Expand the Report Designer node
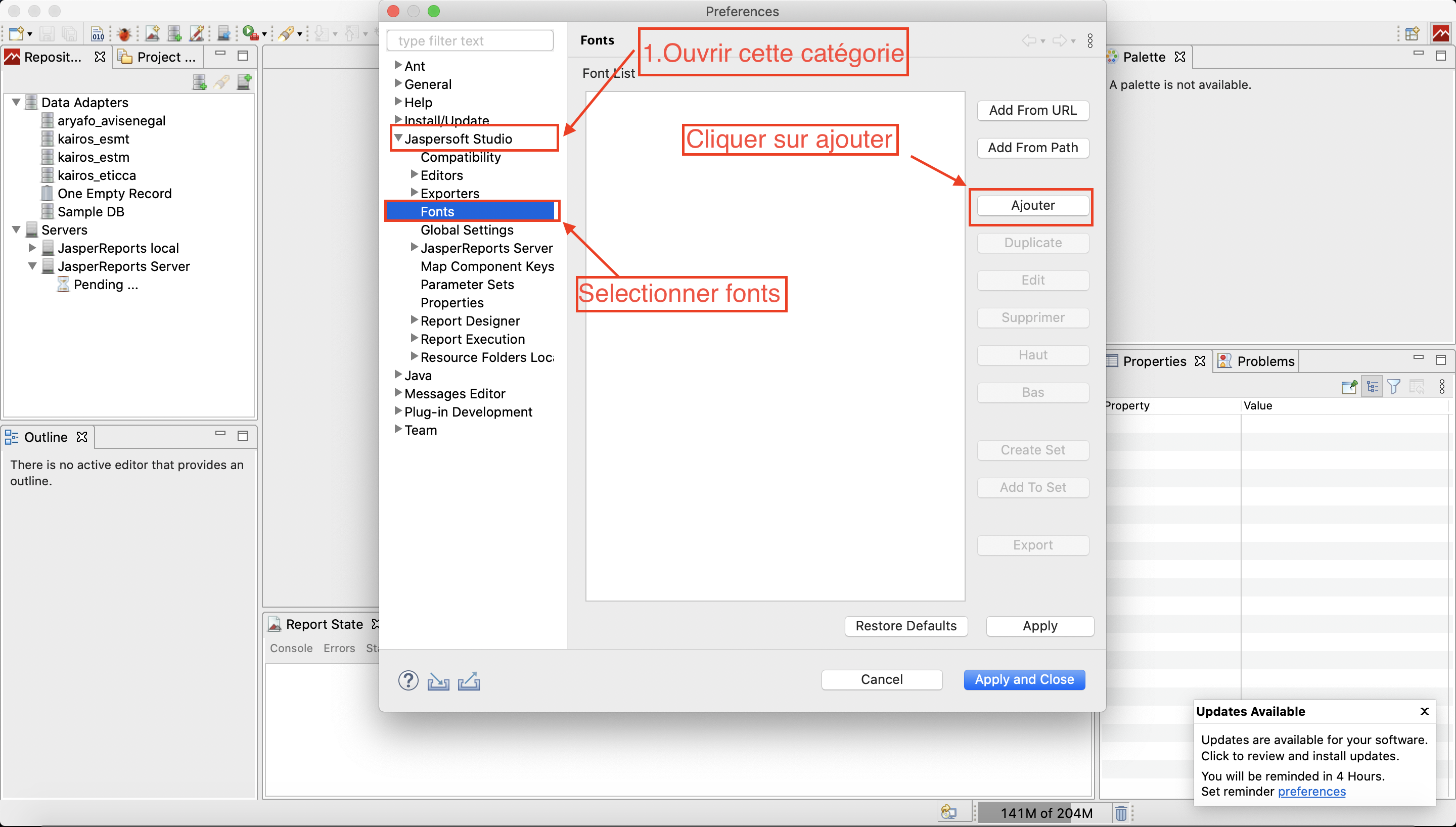Screen dimensions: 1456x827 pos(414,320)
